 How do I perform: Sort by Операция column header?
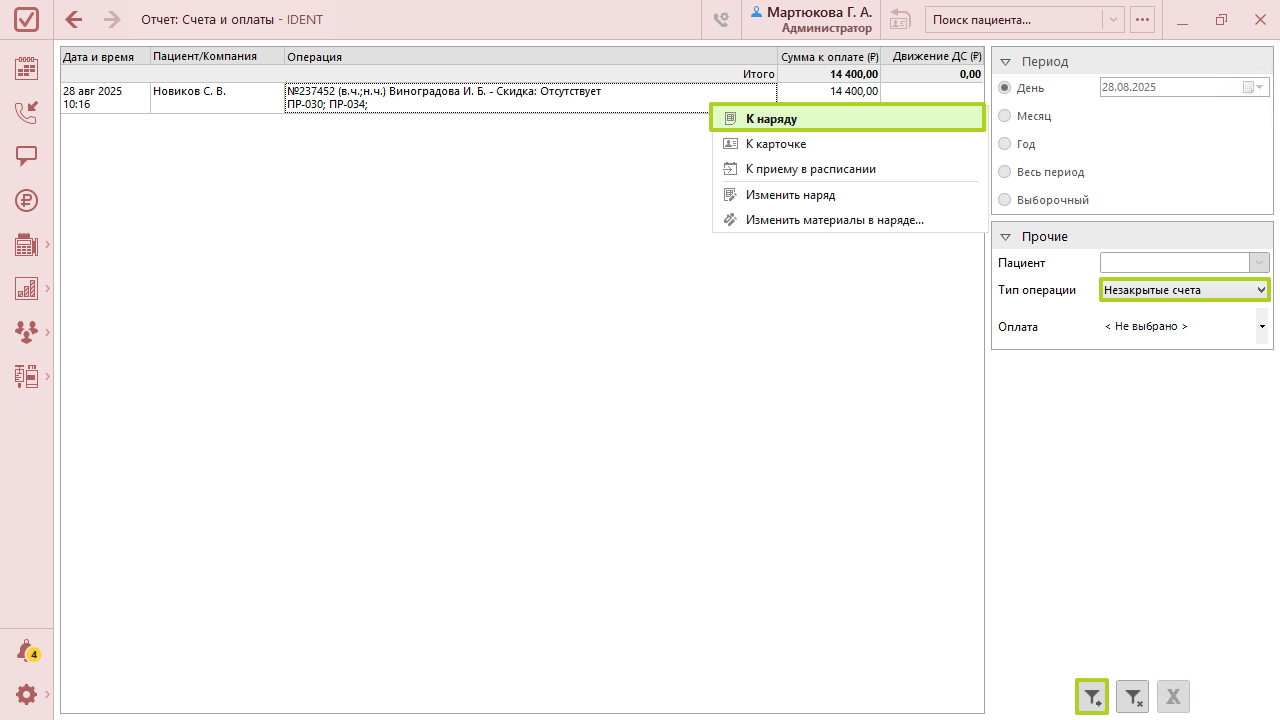[x=531, y=57]
